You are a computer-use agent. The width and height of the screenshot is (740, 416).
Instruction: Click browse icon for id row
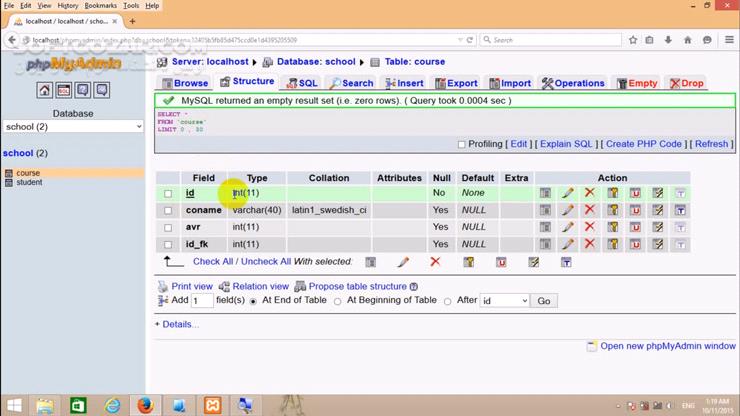coord(545,193)
